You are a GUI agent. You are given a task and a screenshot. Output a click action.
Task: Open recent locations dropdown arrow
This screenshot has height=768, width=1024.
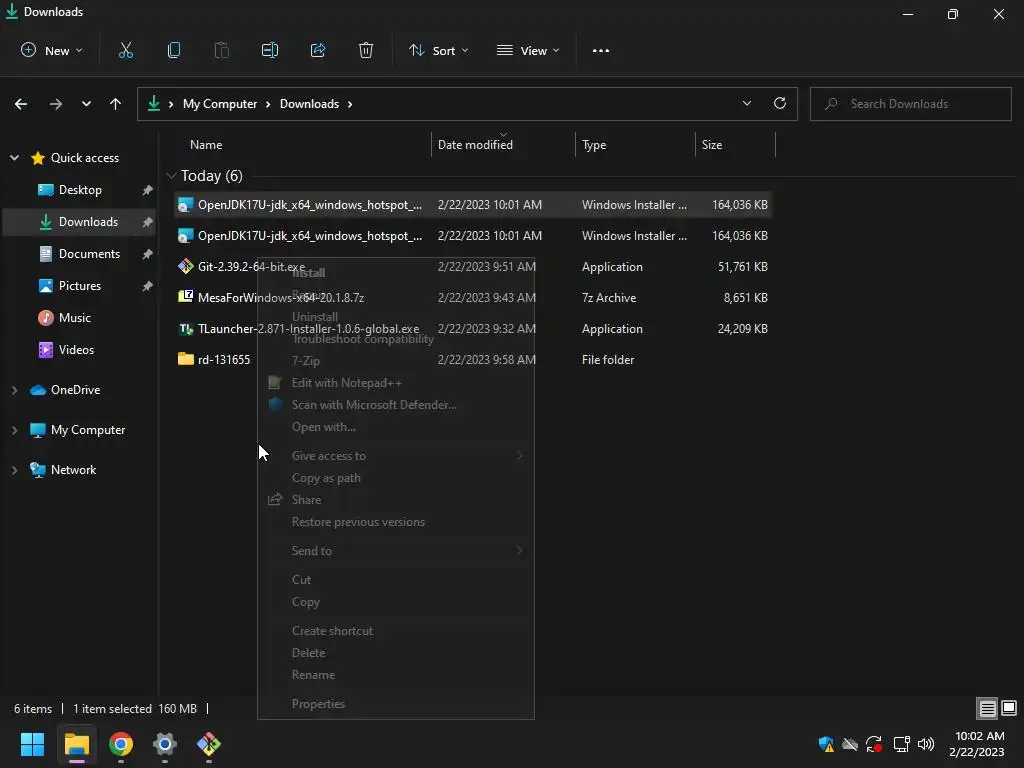tap(86, 104)
